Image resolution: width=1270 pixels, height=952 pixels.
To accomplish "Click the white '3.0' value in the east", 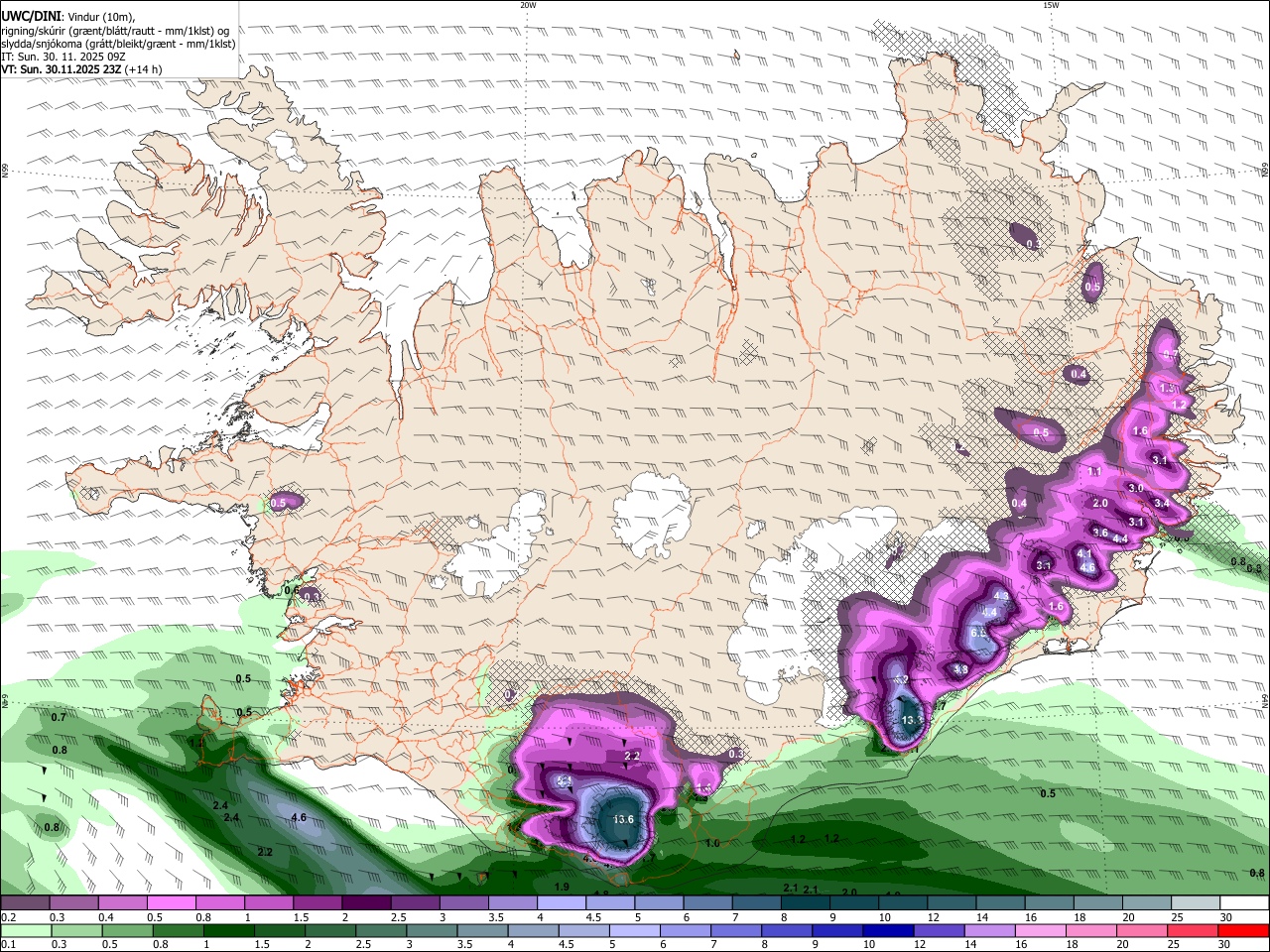I will click(1136, 488).
